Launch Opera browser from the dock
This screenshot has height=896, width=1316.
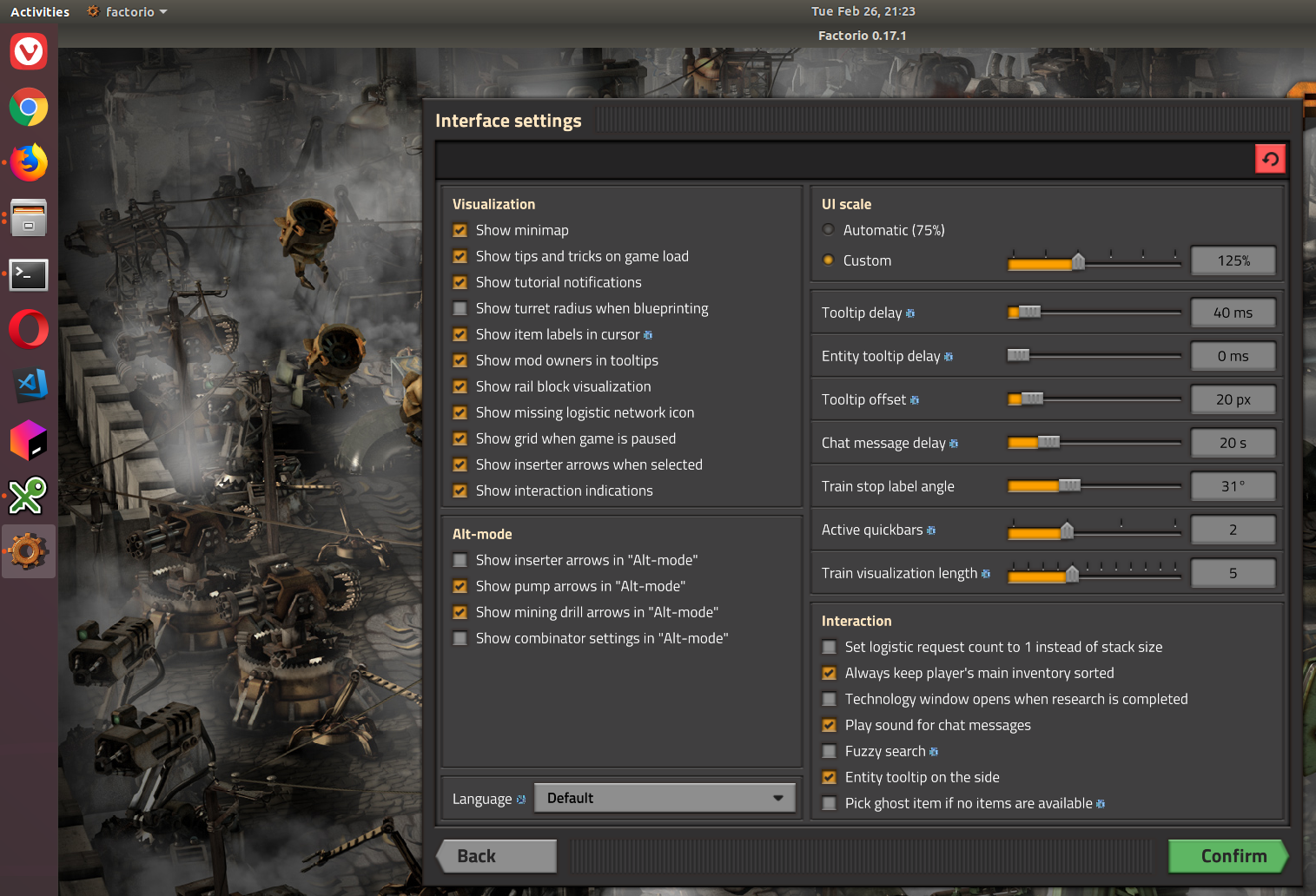(x=29, y=329)
